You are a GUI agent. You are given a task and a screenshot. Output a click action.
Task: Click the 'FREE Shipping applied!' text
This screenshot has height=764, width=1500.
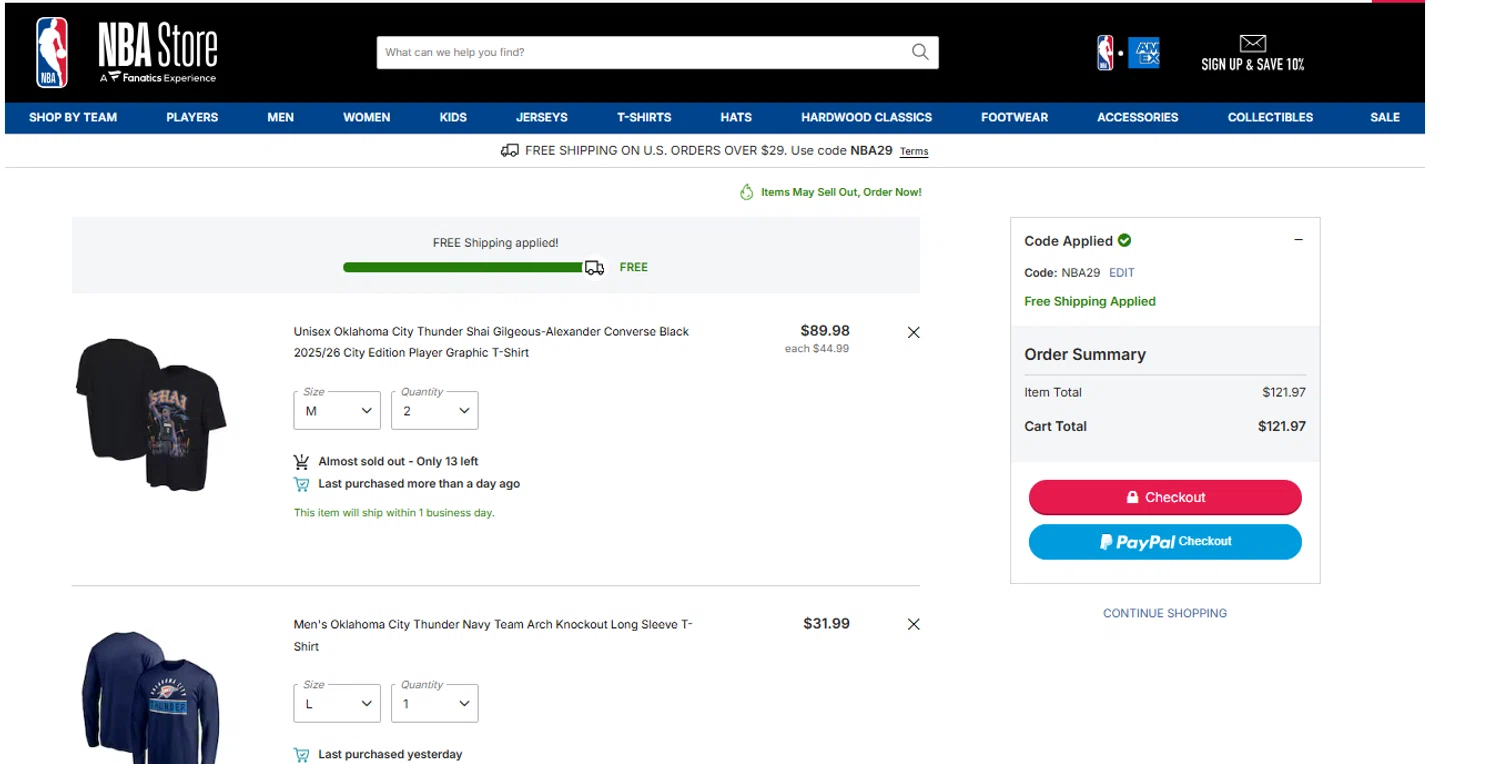coord(495,243)
